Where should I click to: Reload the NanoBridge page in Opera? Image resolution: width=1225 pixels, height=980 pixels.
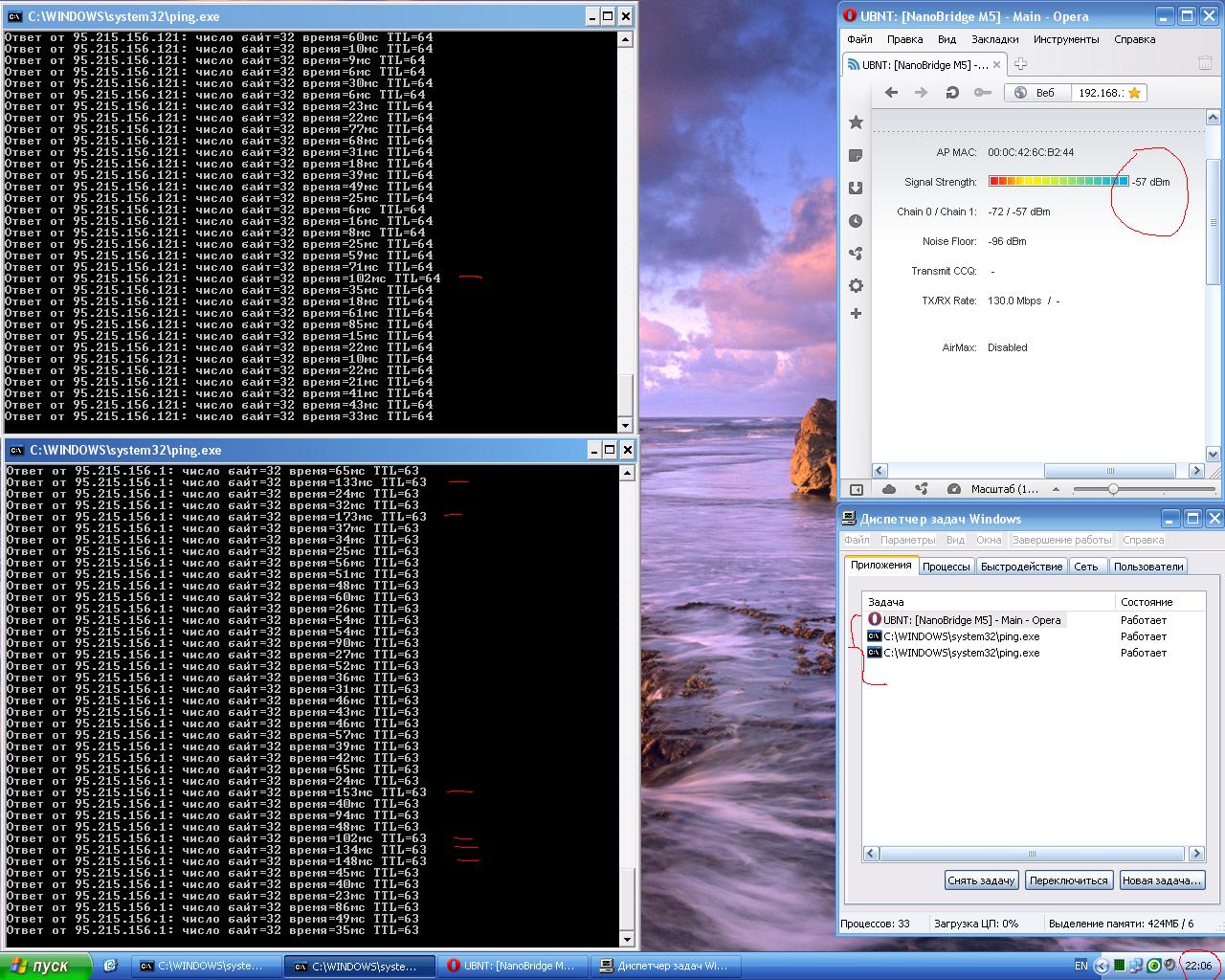[952, 93]
